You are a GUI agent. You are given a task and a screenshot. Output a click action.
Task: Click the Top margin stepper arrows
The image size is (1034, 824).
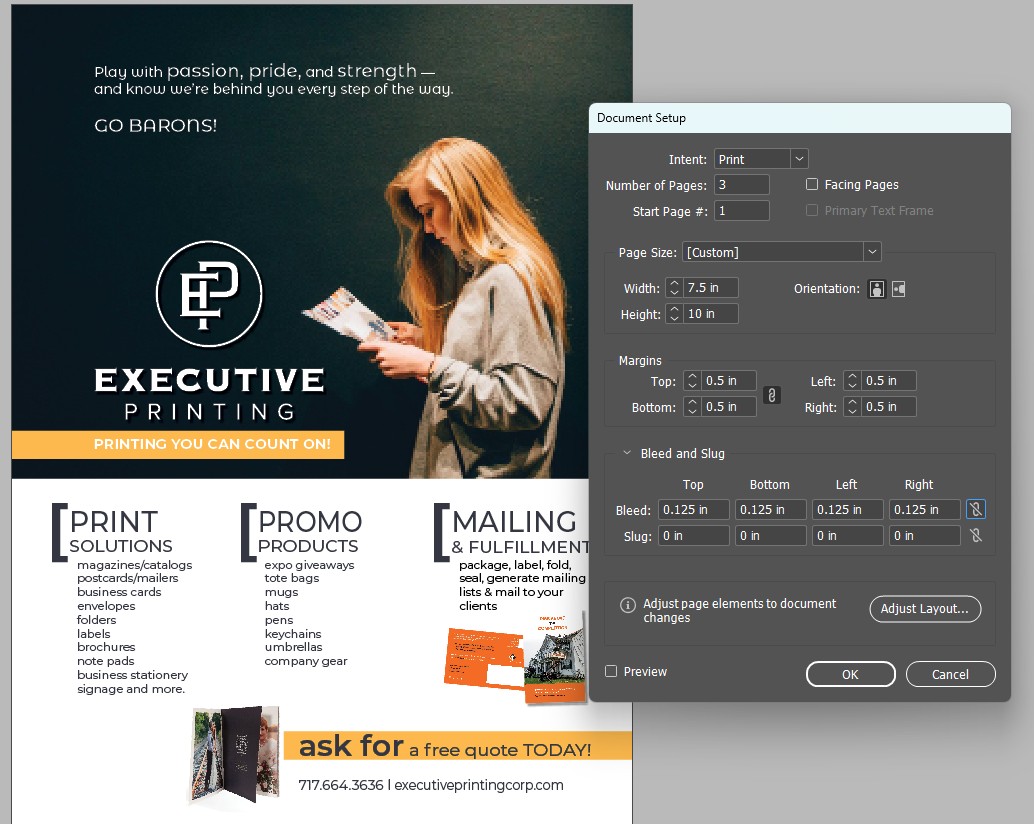(692, 381)
